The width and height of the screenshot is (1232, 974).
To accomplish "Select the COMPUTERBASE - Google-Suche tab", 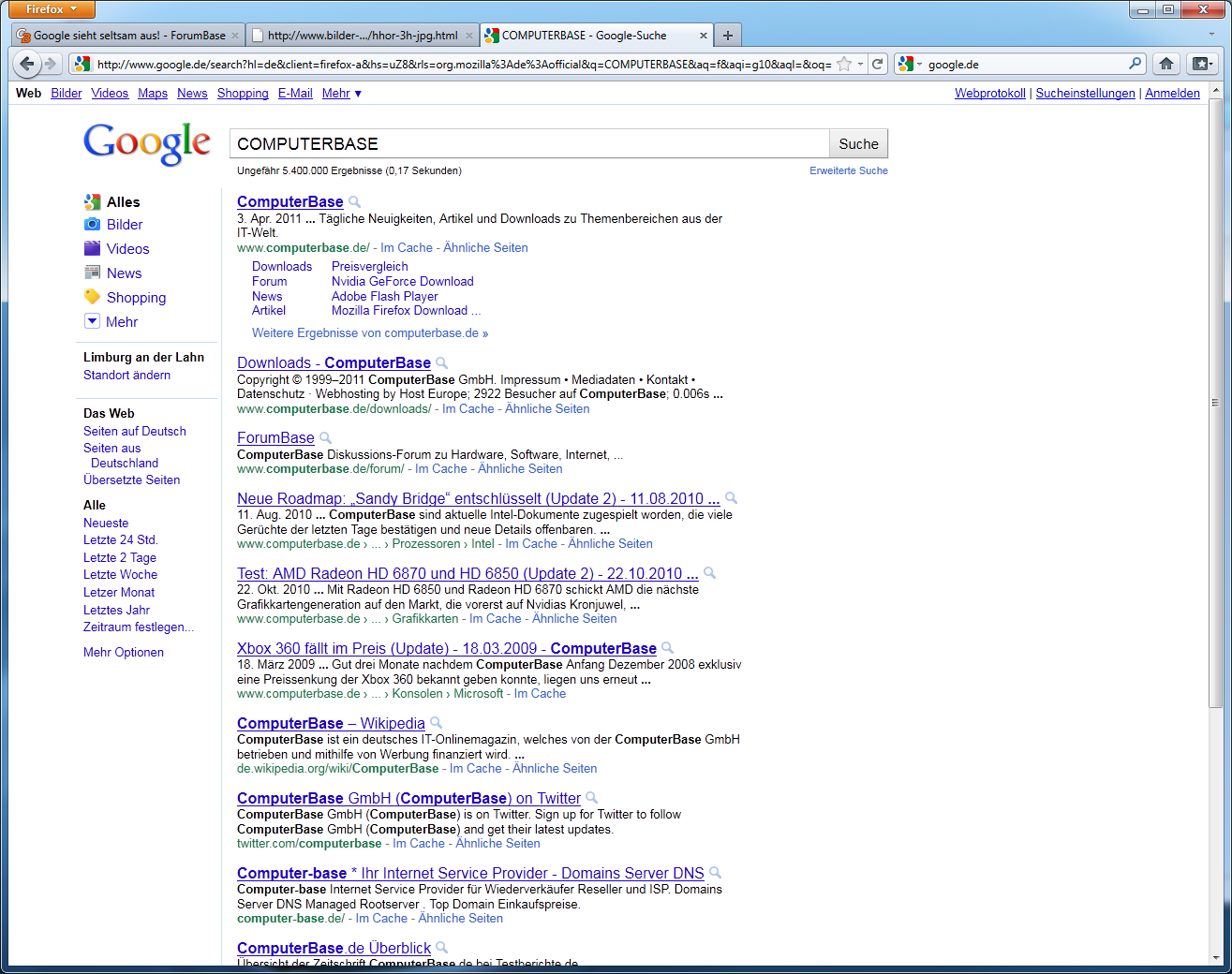I will point(596,36).
